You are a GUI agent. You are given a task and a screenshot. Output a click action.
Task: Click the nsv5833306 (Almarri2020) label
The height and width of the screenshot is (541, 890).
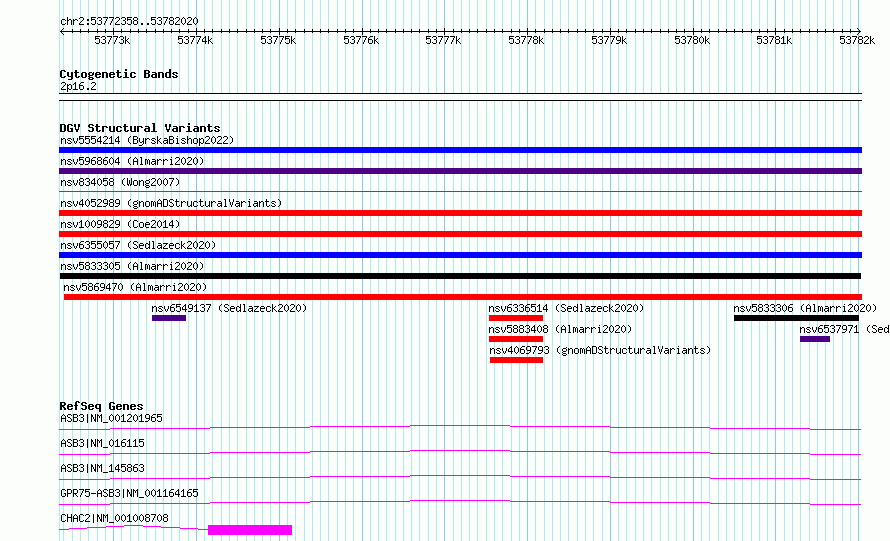click(805, 308)
